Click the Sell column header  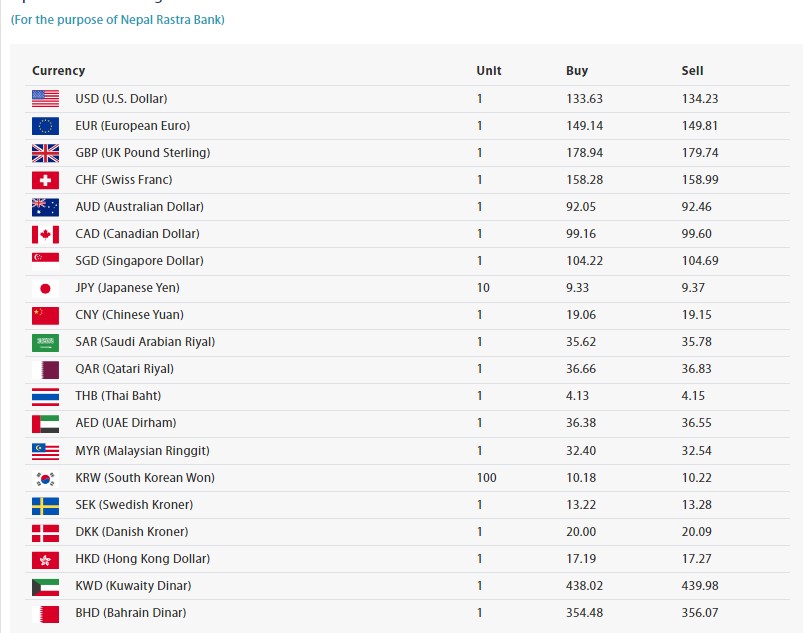click(692, 71)
